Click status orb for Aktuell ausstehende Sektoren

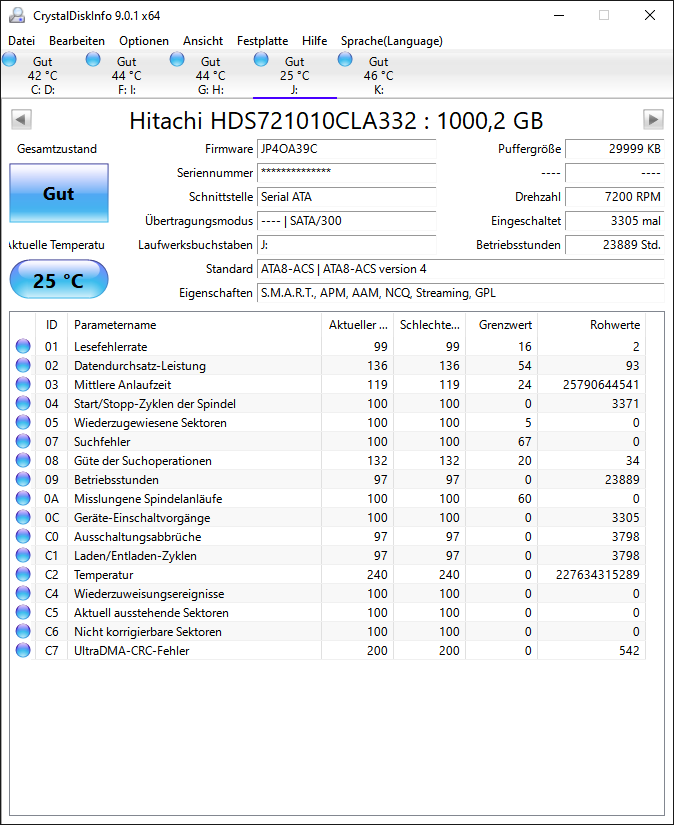[23, 612]
